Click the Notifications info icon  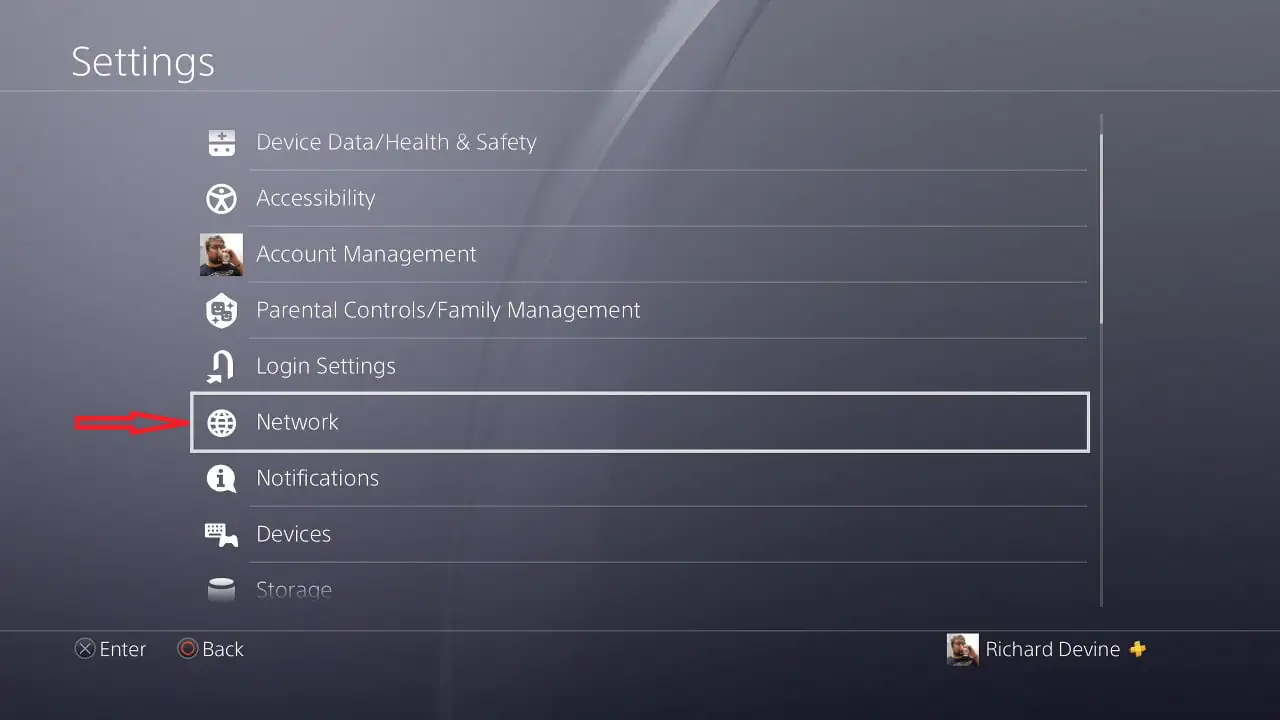click(x=221, y=478)
